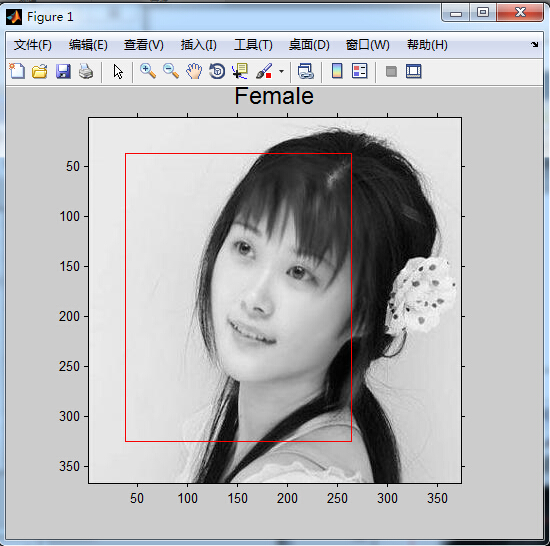550x546 pixels.
Task: Activate the Zoom Out magnifier tool
Action: pos(171,71)
